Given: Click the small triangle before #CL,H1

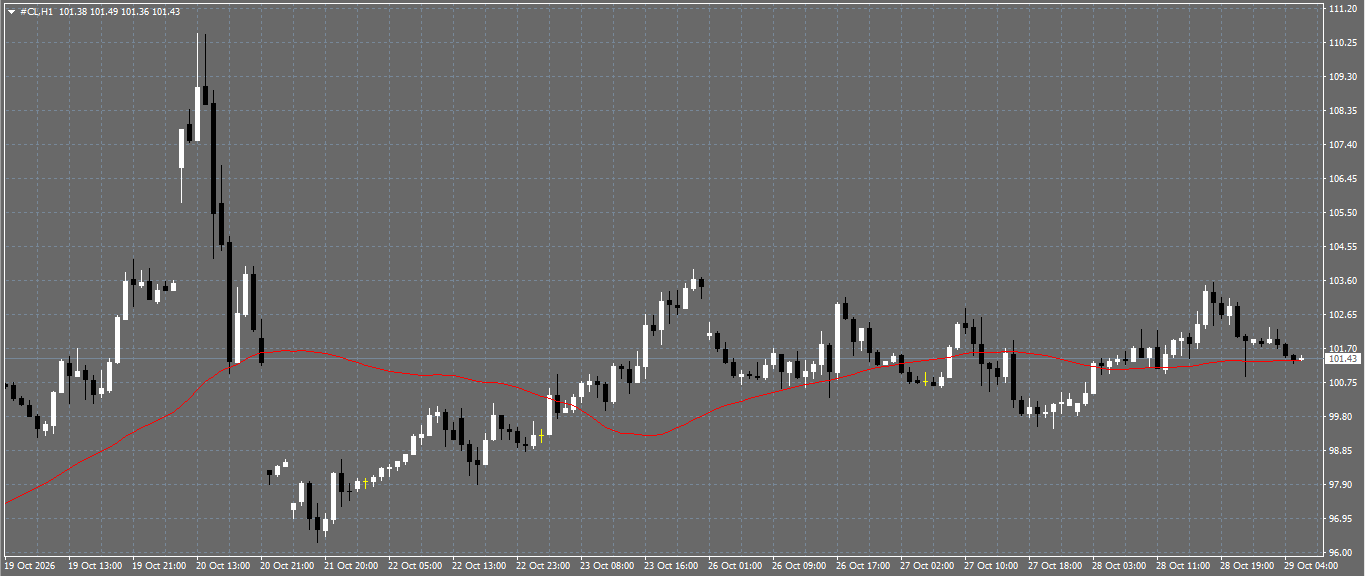Looking at the screenshot, I should [x=11, y=11].
